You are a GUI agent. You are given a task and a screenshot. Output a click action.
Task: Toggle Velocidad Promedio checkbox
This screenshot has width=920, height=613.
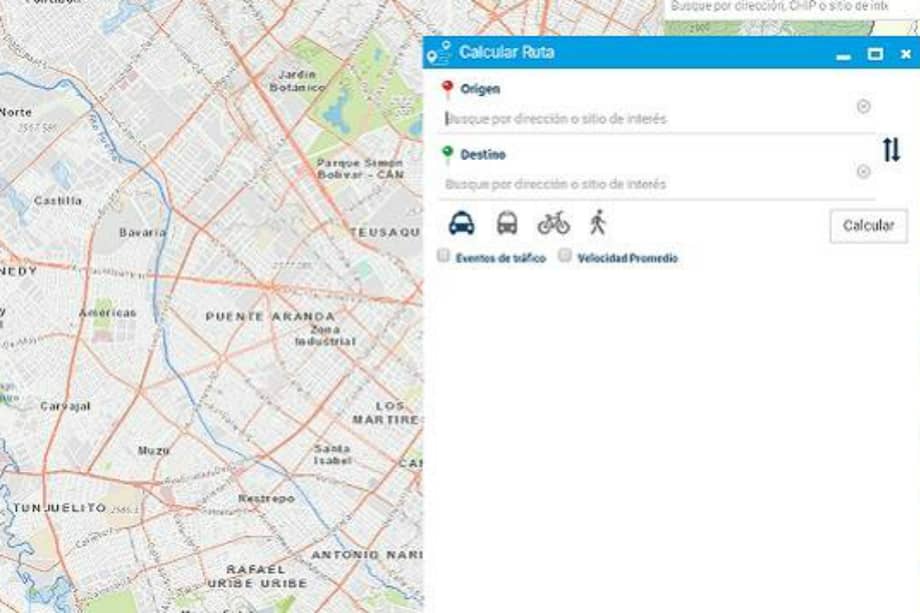565,256
